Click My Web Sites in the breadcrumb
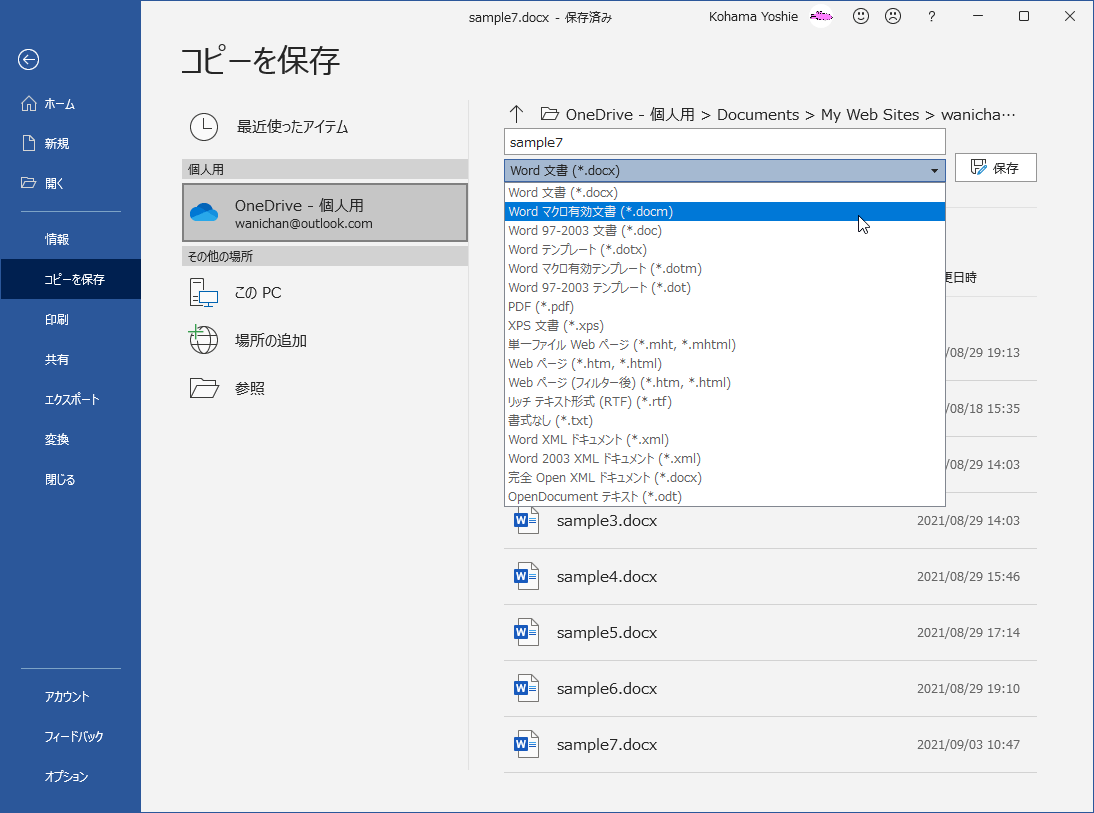Screen dimensions: 1094x813 [x=869, y=114]
